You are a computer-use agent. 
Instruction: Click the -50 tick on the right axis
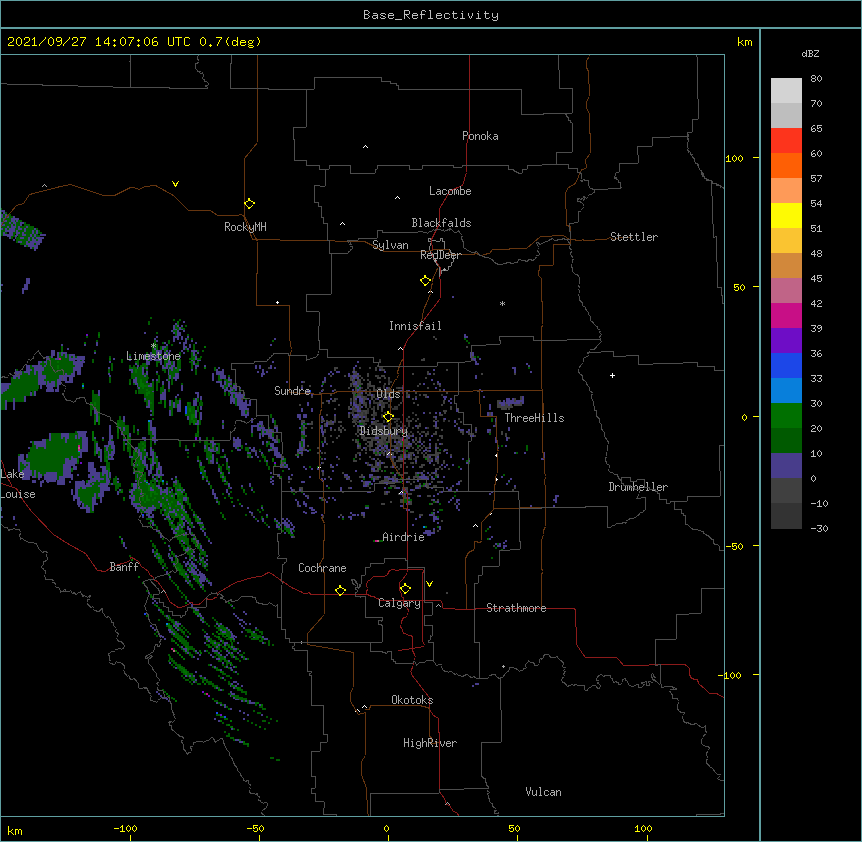[734, 546]
